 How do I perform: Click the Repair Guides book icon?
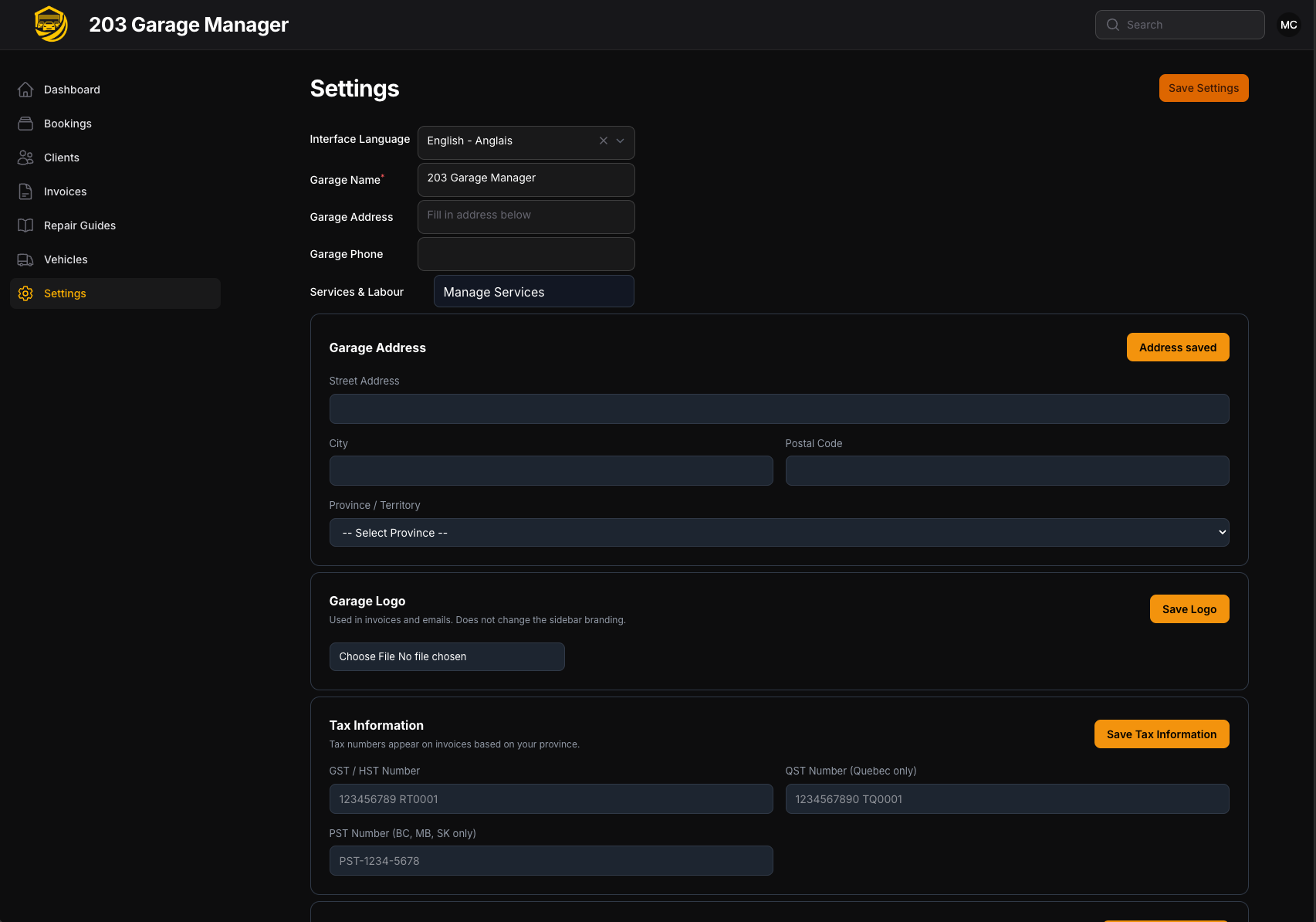coord(25,225)
